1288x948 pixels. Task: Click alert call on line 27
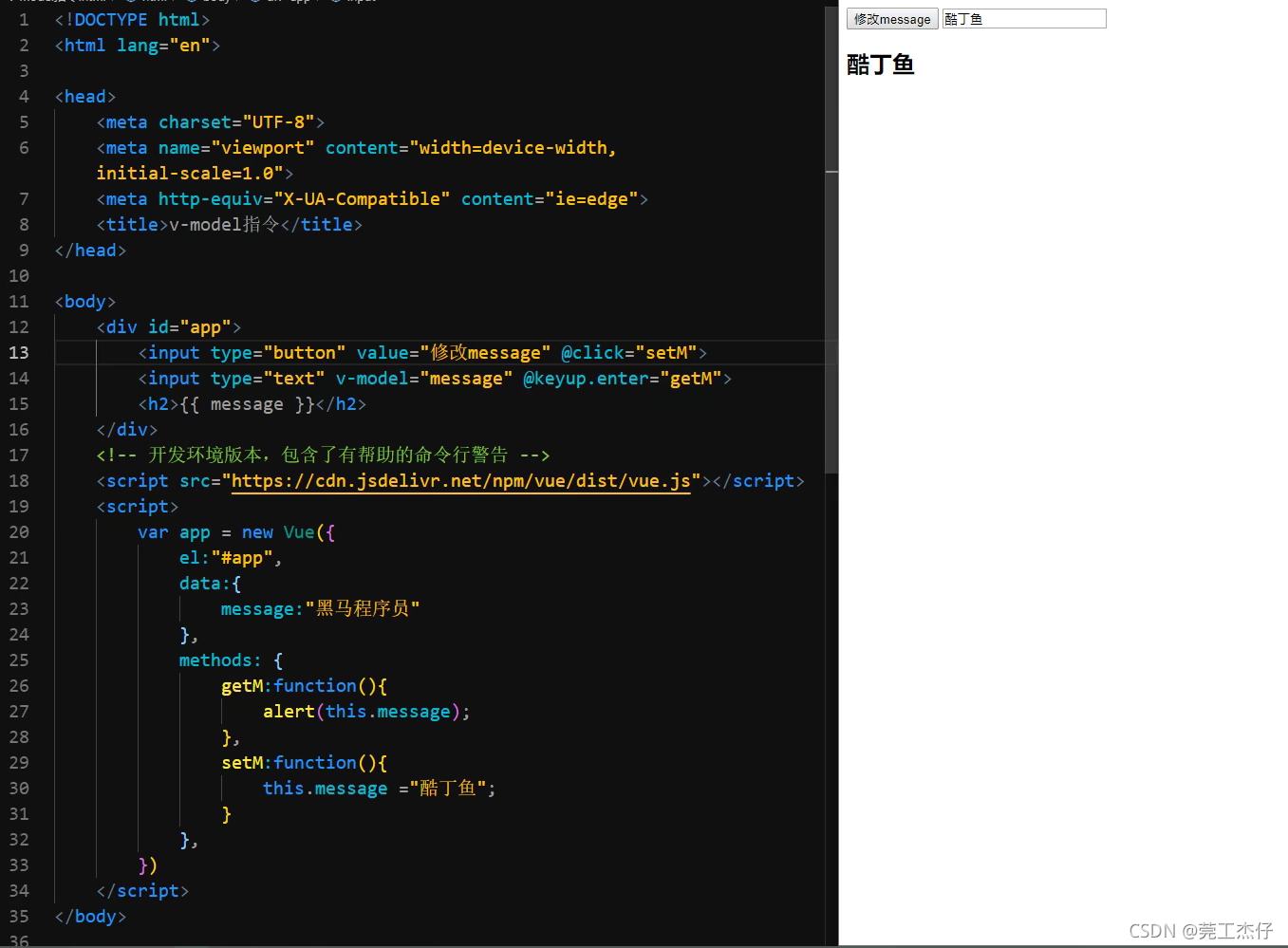(x=366, y=712)
